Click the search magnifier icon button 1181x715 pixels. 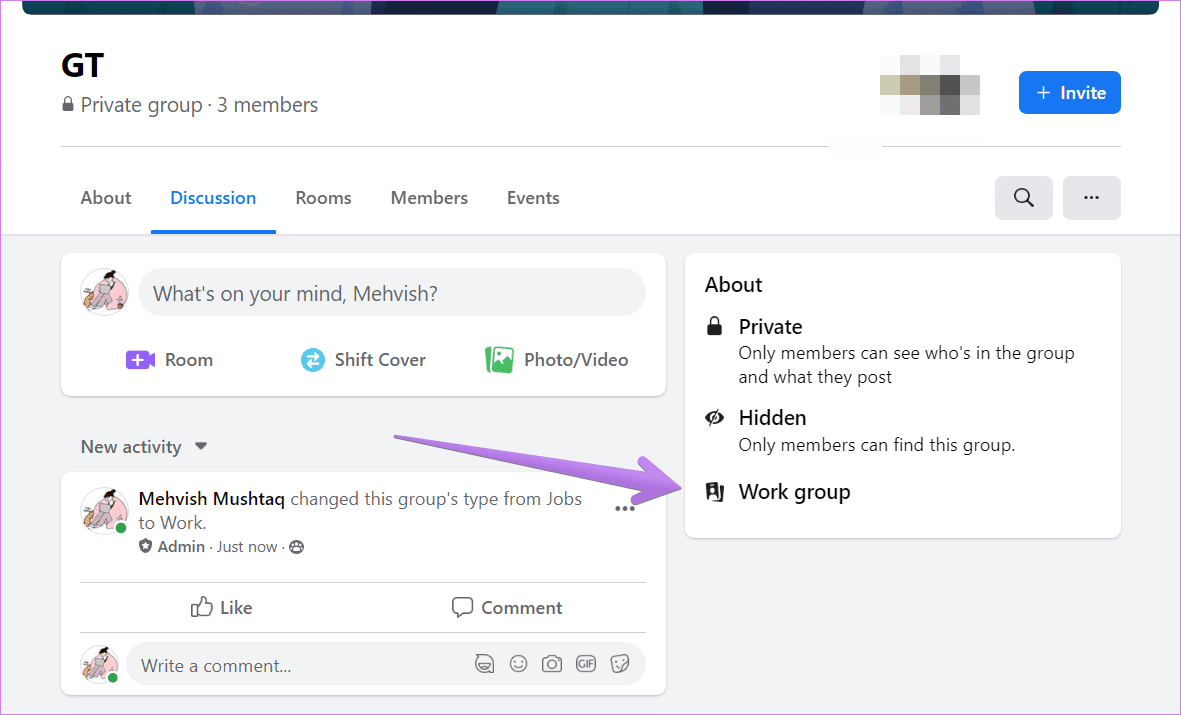1023,197
